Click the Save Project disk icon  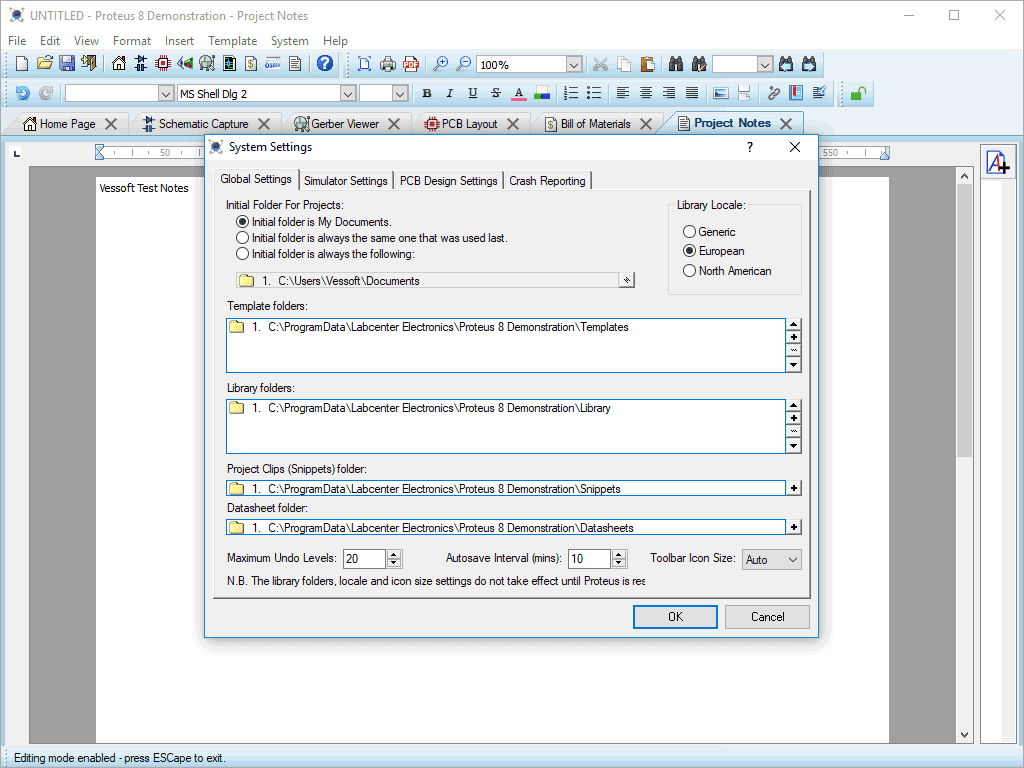point(67,64)
